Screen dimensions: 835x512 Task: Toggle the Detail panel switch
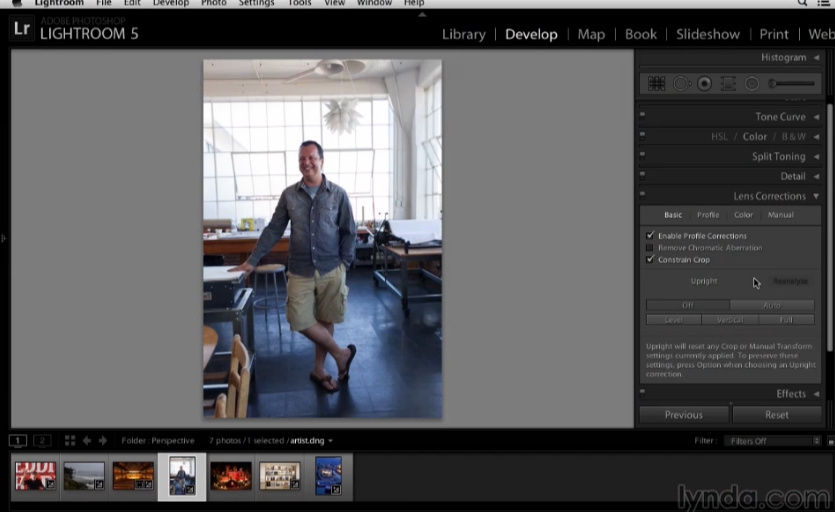tap(642, 175)
